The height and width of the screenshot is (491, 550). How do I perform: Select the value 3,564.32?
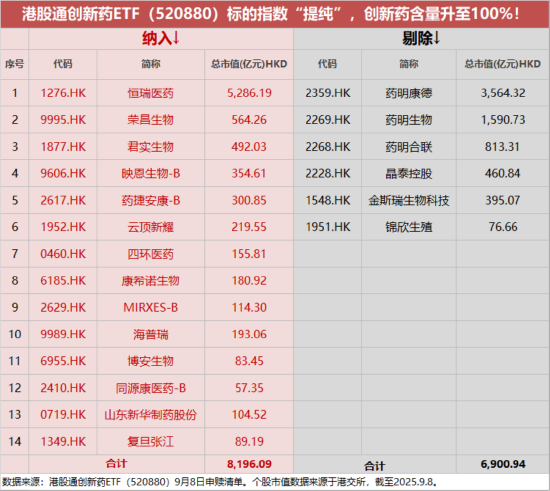click(x=503, y=93)
